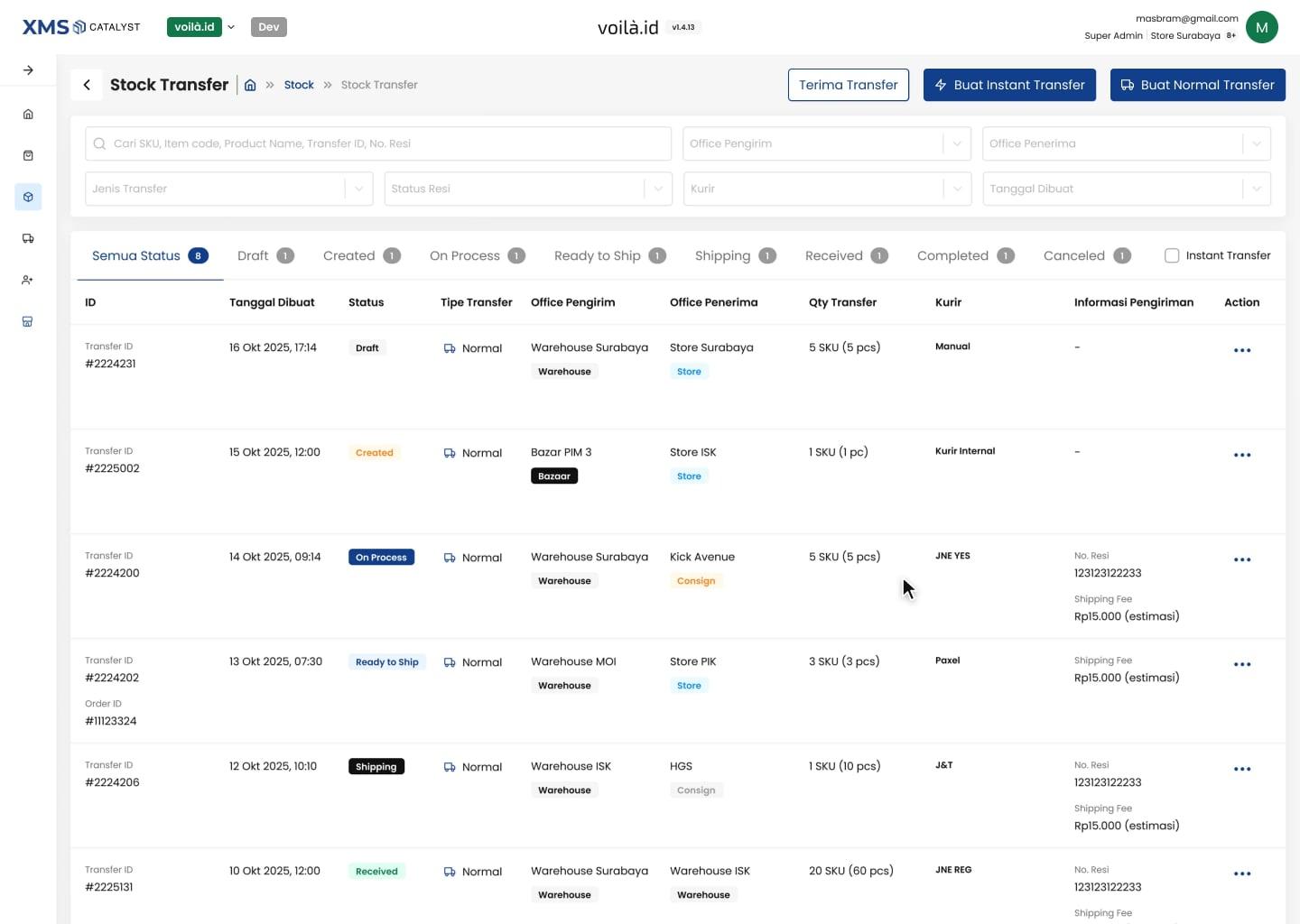Viewport: 1300px width, 924px height.
Task: Open the voilà.id tenant switcher
Action: 201,27
